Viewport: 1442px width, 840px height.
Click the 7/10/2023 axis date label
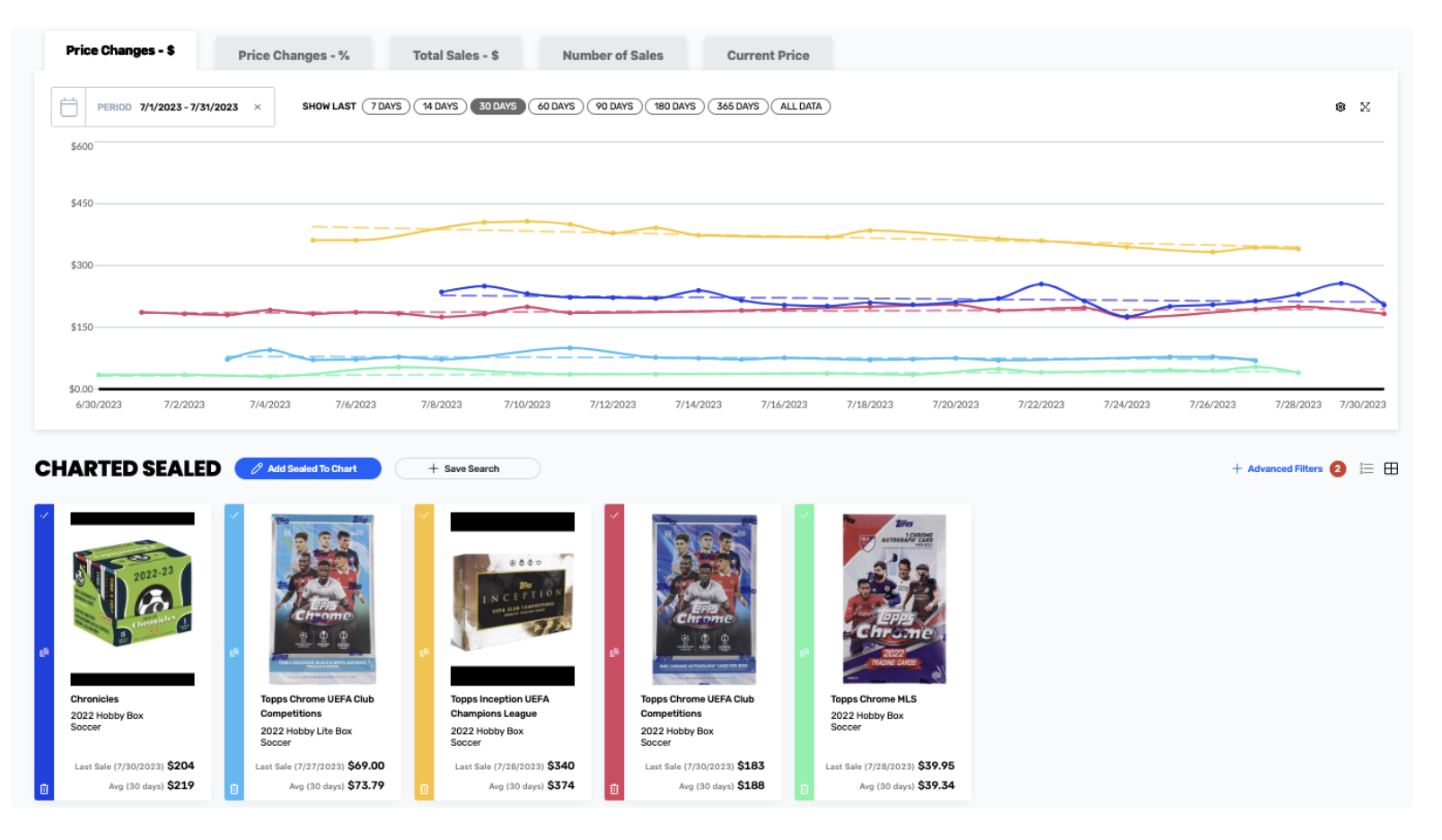(x=527, y=405)
